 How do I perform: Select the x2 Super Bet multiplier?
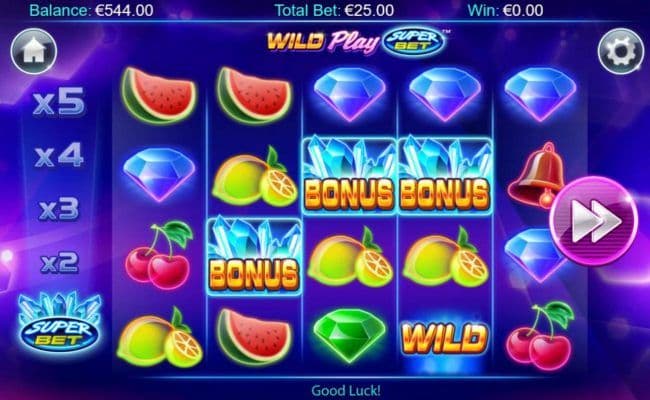click(59, 262)
